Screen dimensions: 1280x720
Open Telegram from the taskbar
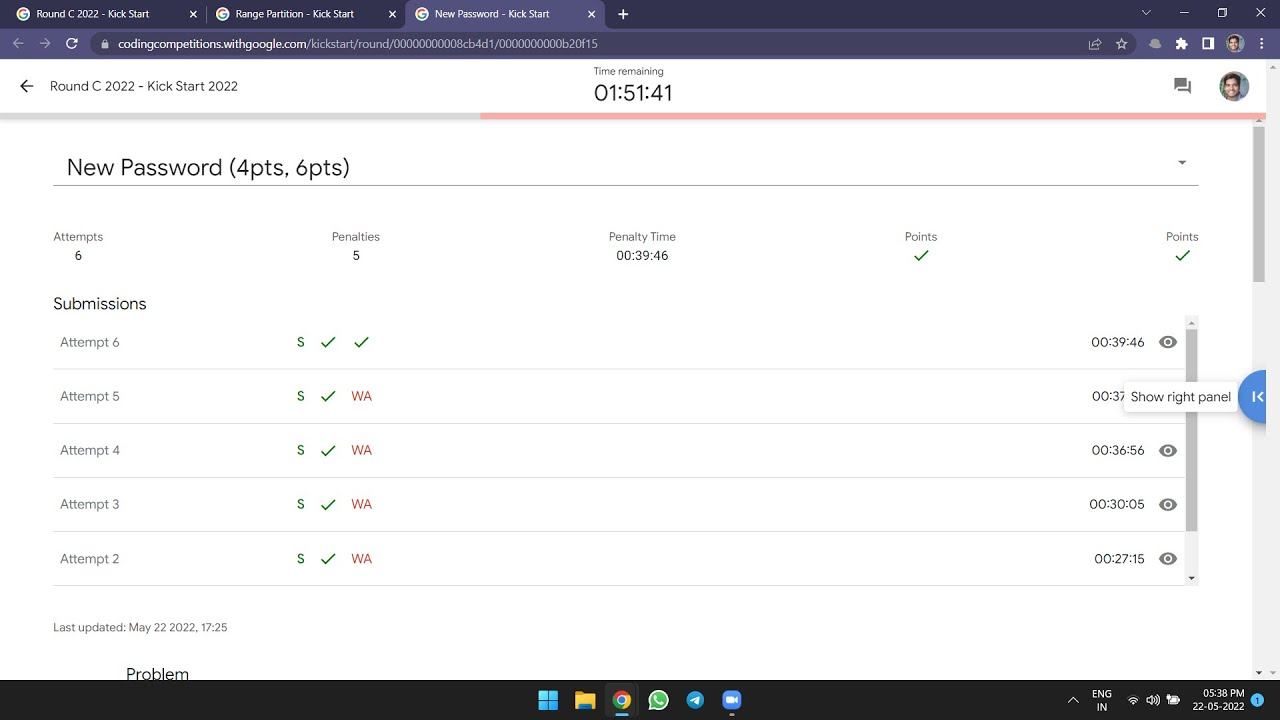click(695, 700)
